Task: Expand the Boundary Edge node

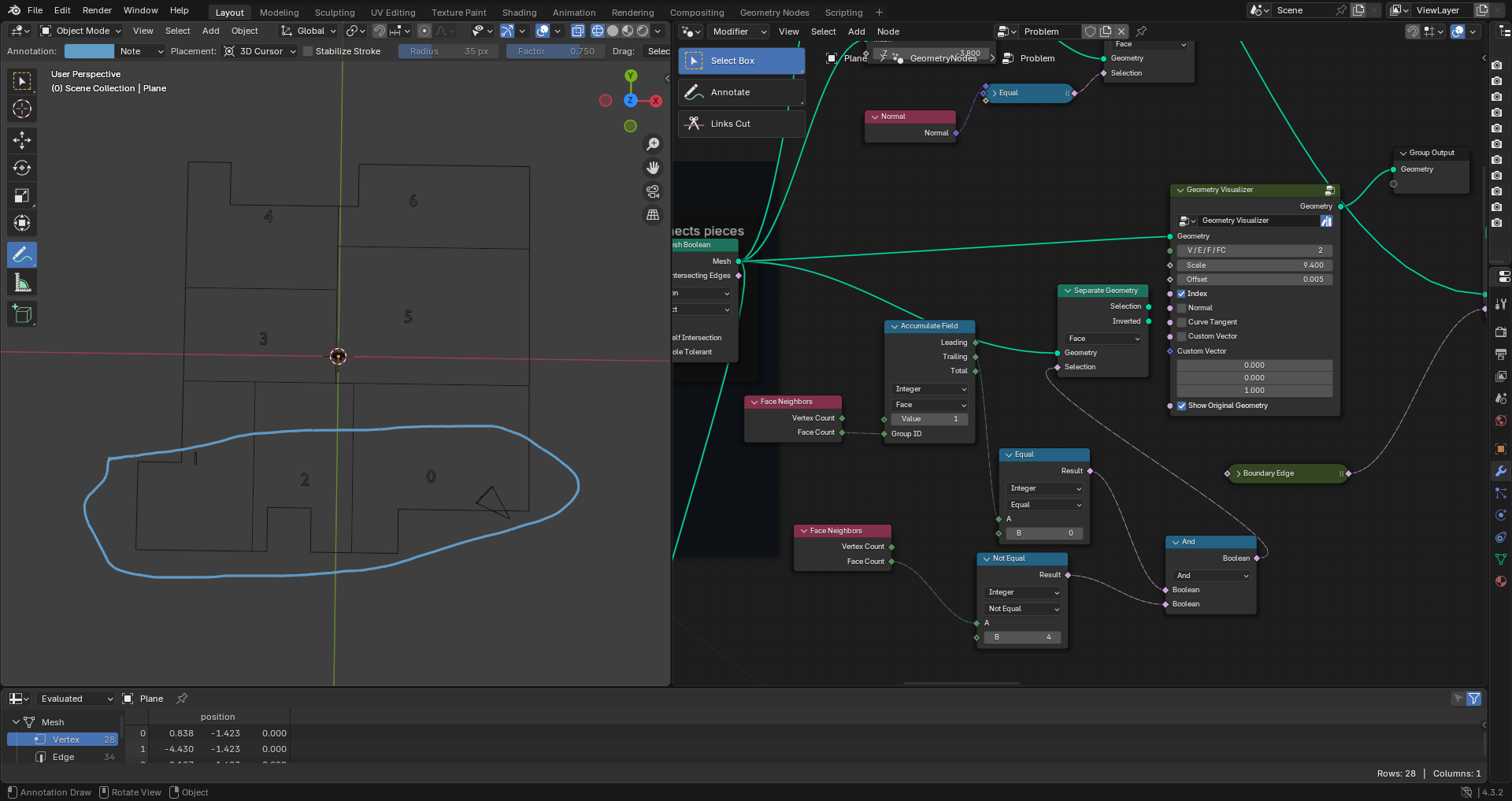Action: click(x=1238, y=473)
